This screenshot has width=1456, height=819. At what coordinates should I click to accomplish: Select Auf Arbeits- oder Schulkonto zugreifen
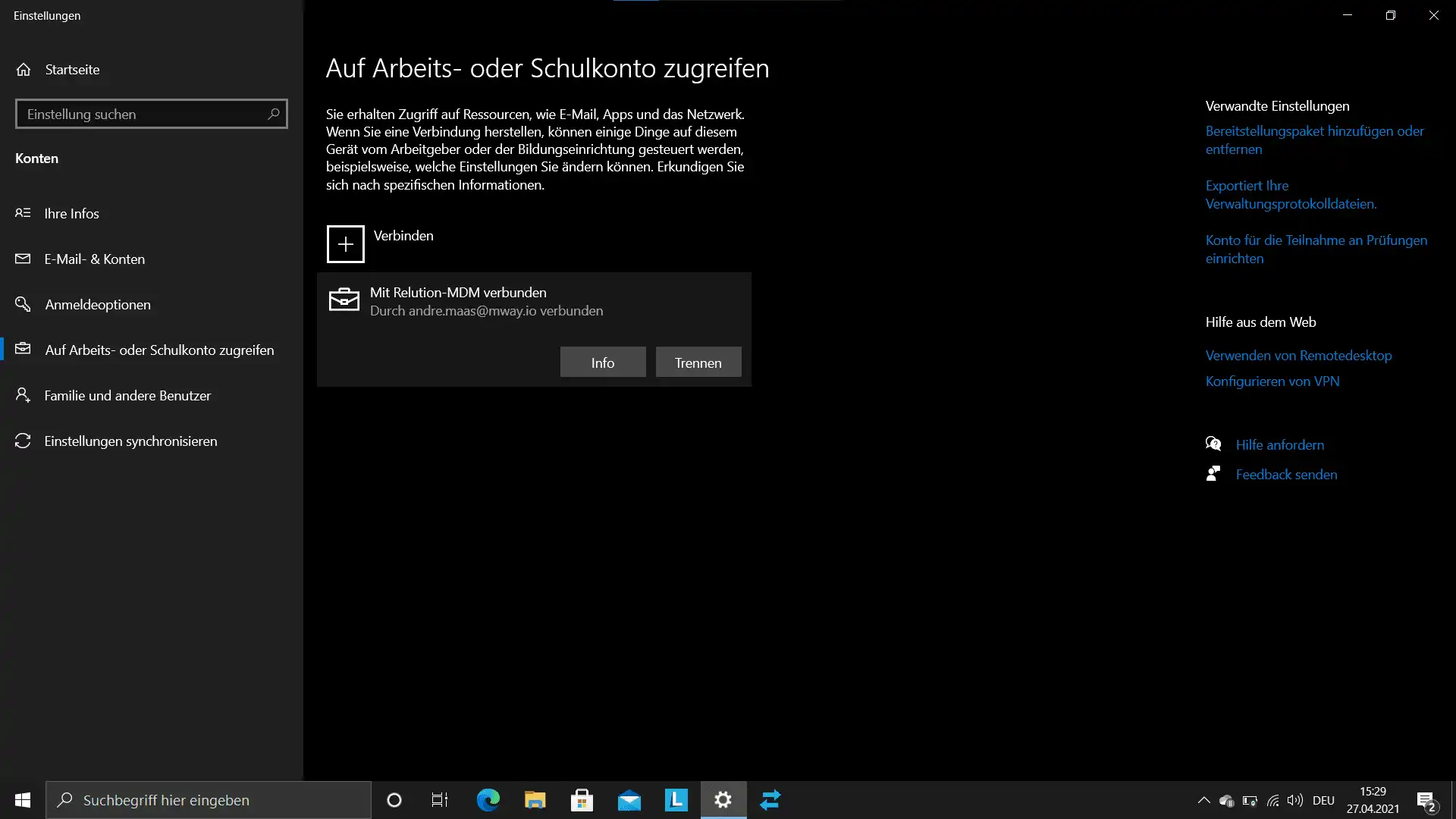point(152,350)
